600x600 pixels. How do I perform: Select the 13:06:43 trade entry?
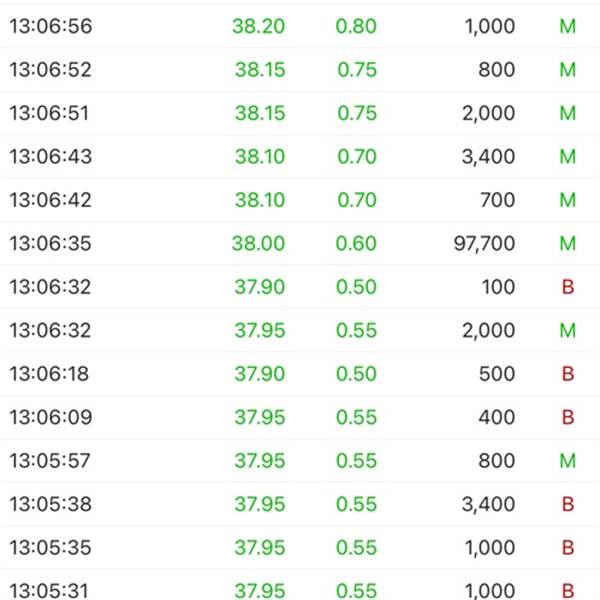point(300,156)
